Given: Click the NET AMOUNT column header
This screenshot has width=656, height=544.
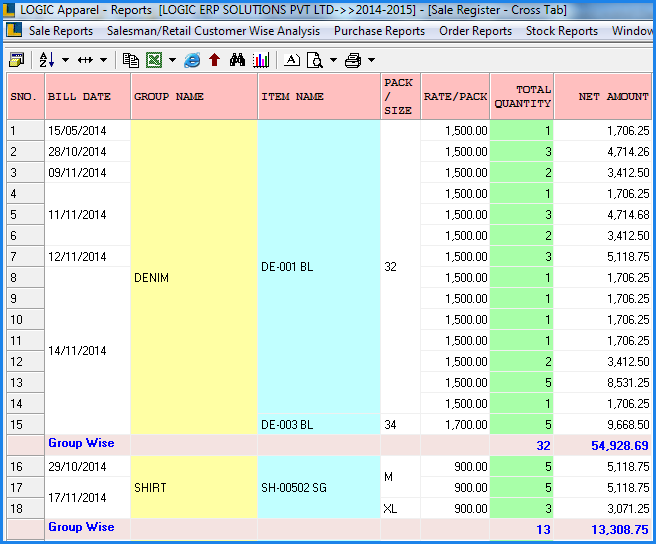Looking at the screenshot, I should click(x=603, y=97).
